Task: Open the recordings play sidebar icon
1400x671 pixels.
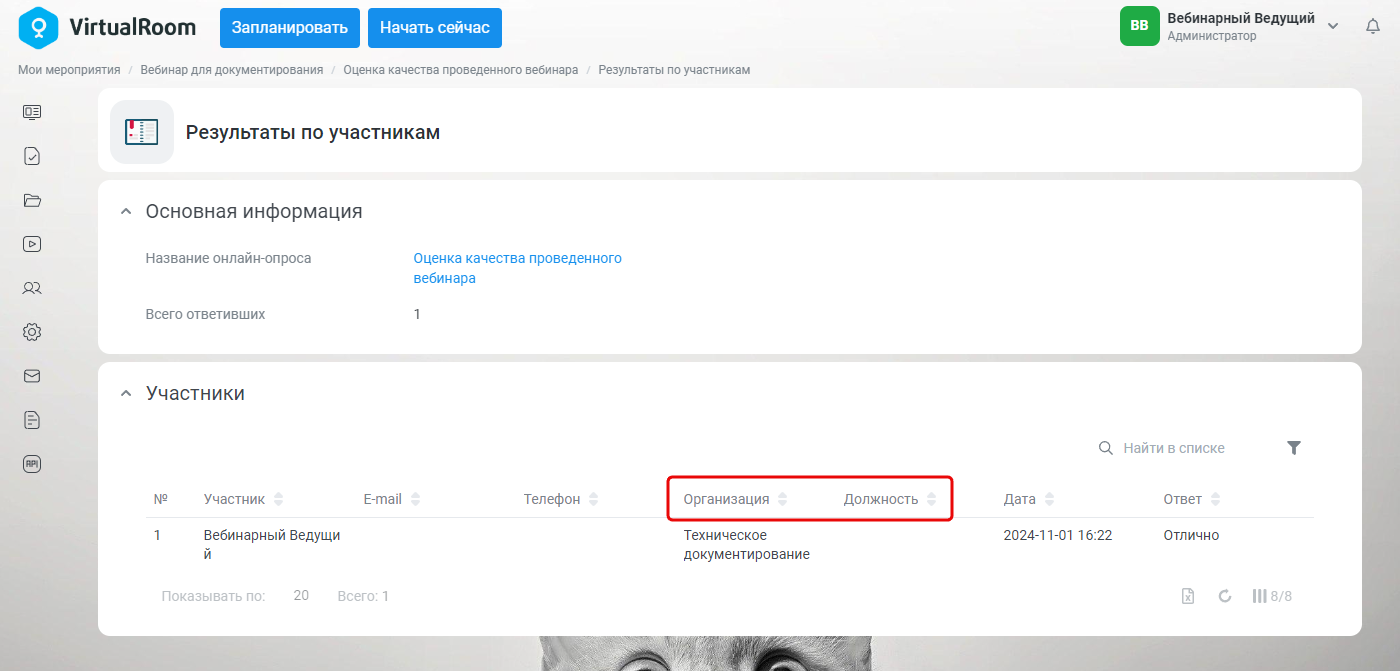Action: click(32, 243)
